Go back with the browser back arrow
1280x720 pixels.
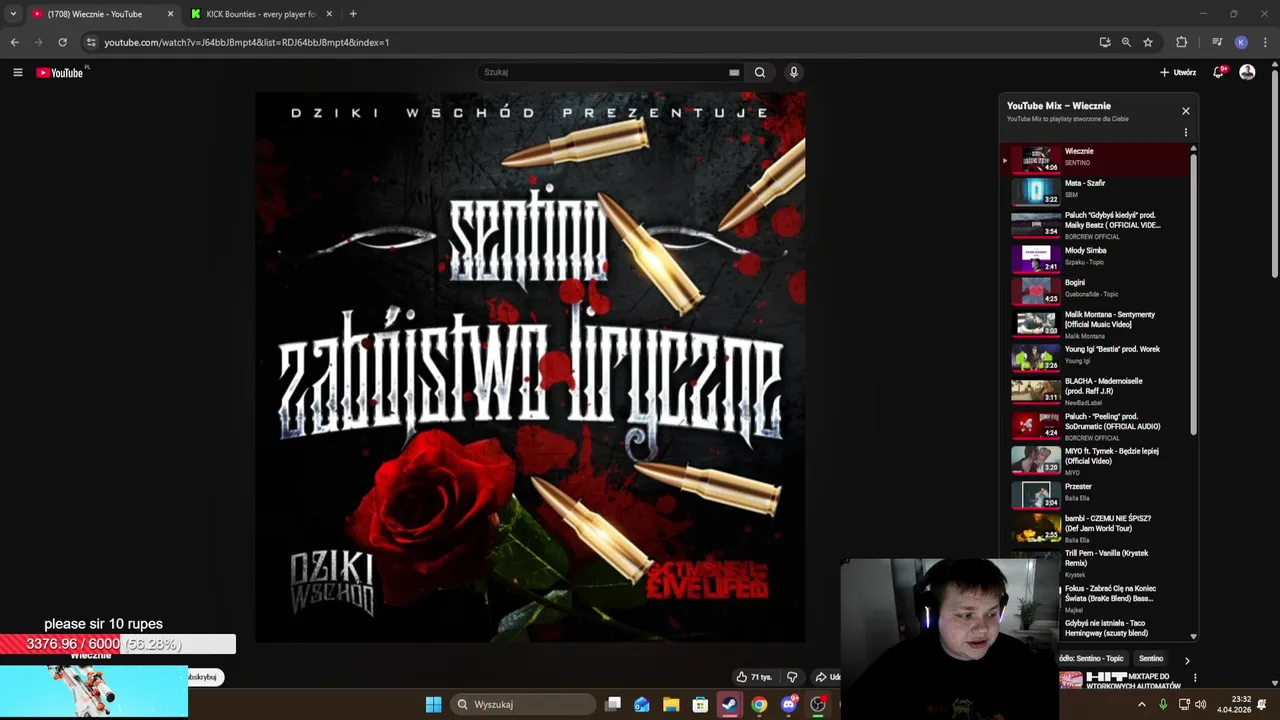14,42
